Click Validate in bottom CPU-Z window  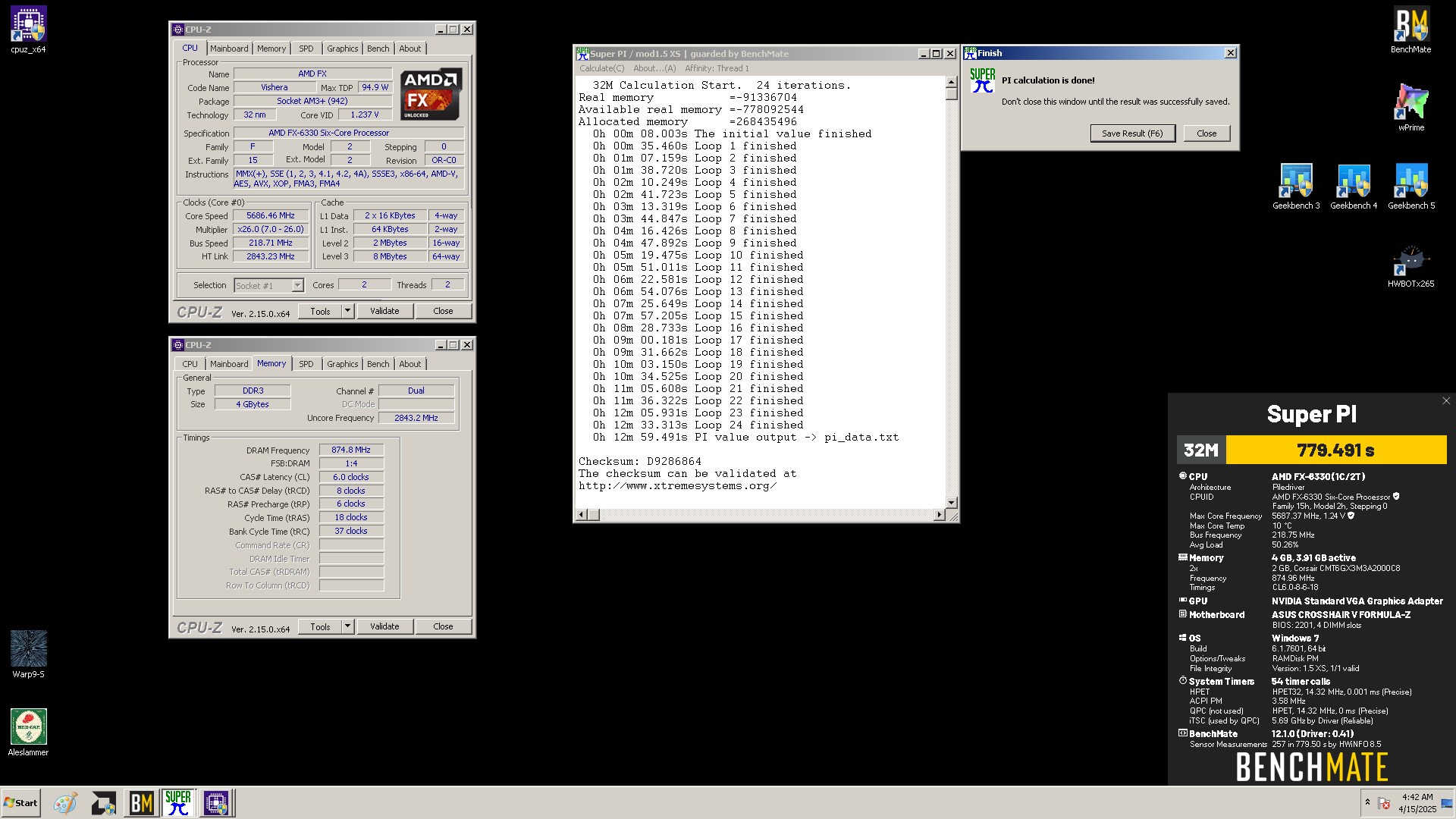[384, 627]
